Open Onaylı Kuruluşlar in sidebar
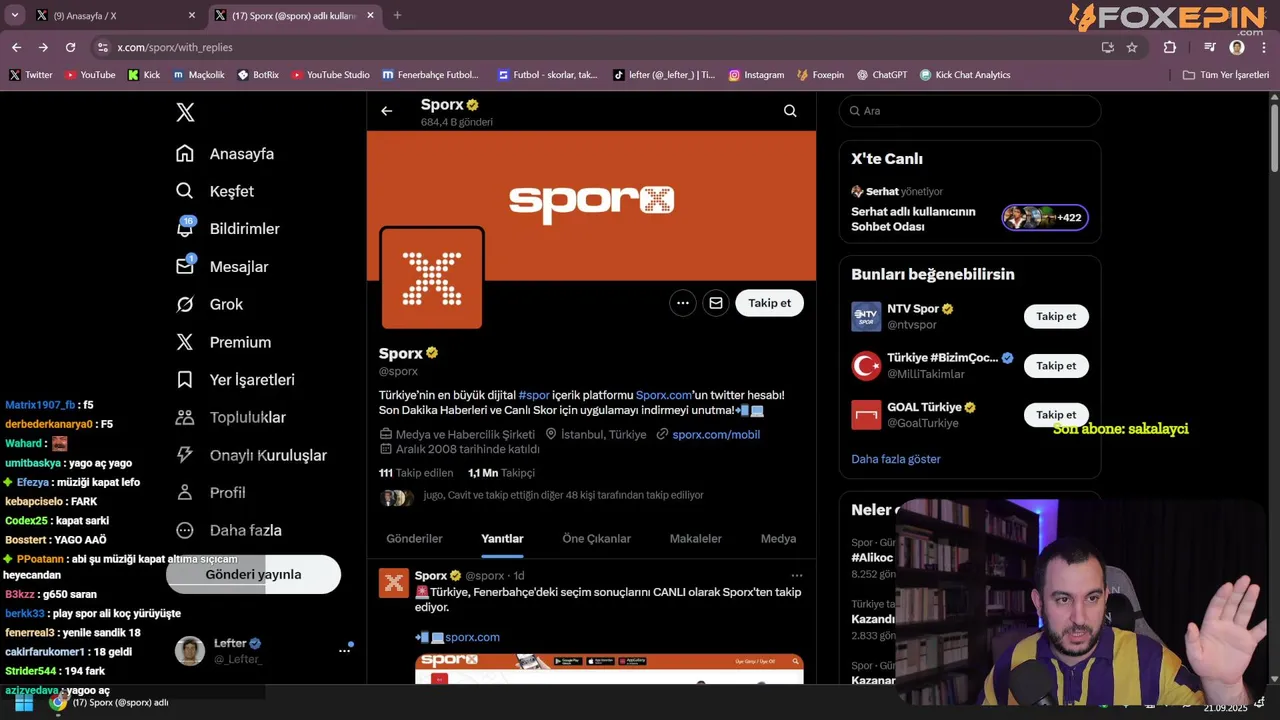 tap(251, 455)
